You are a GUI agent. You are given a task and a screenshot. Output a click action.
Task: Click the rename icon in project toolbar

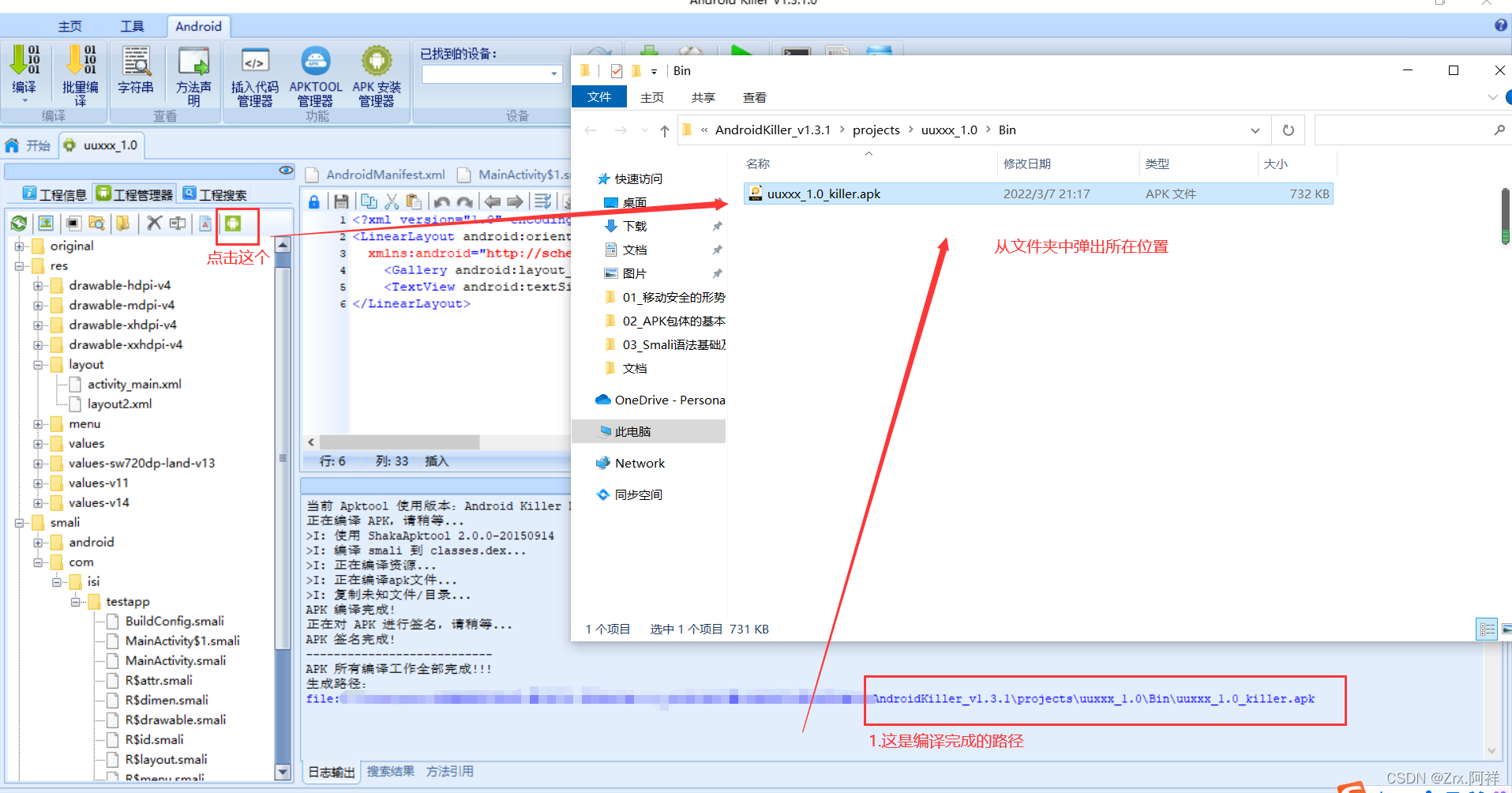click(x=178, y=224)
